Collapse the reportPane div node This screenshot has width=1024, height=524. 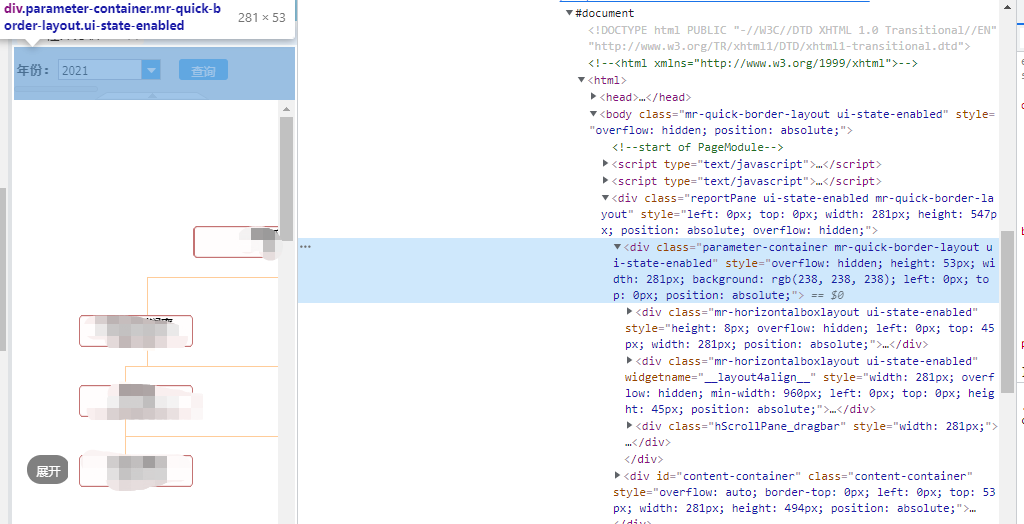605,198
